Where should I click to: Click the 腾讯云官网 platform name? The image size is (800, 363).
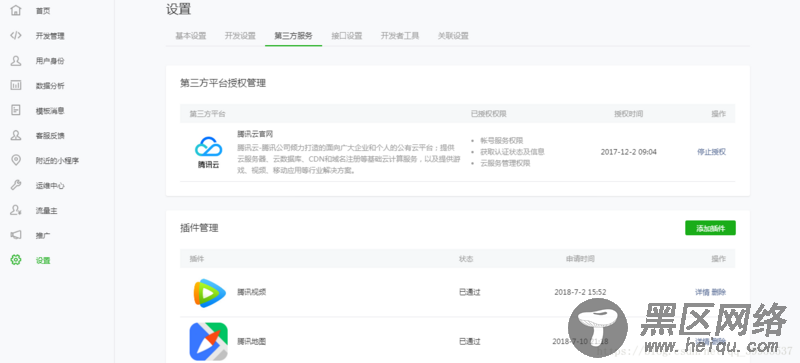(x=255, y=134)
